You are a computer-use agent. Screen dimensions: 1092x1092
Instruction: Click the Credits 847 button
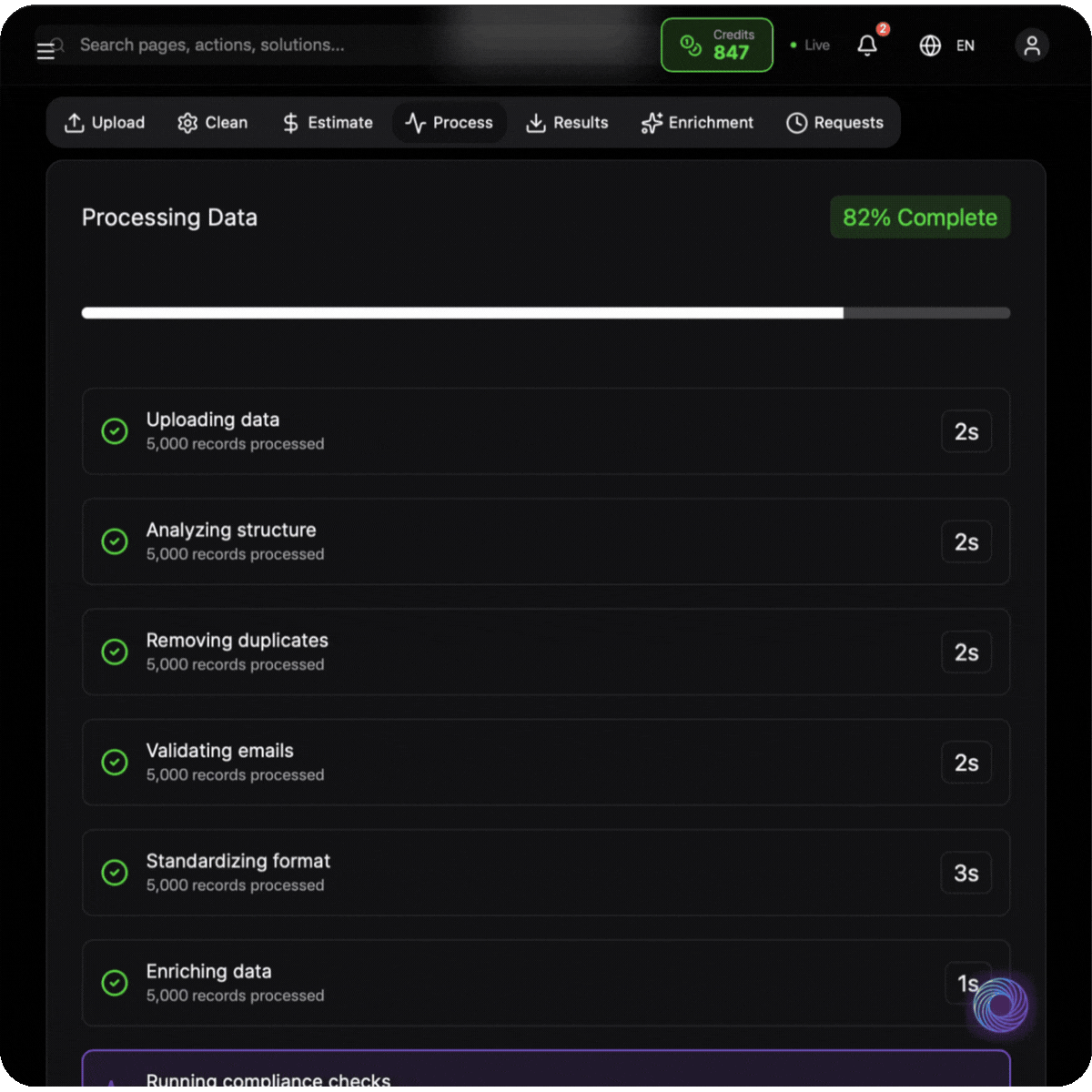tap(717, 45)
